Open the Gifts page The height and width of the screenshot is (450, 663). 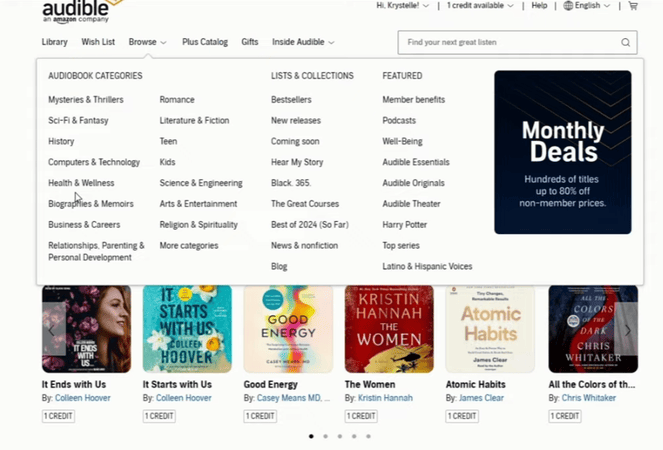(249, 42)
